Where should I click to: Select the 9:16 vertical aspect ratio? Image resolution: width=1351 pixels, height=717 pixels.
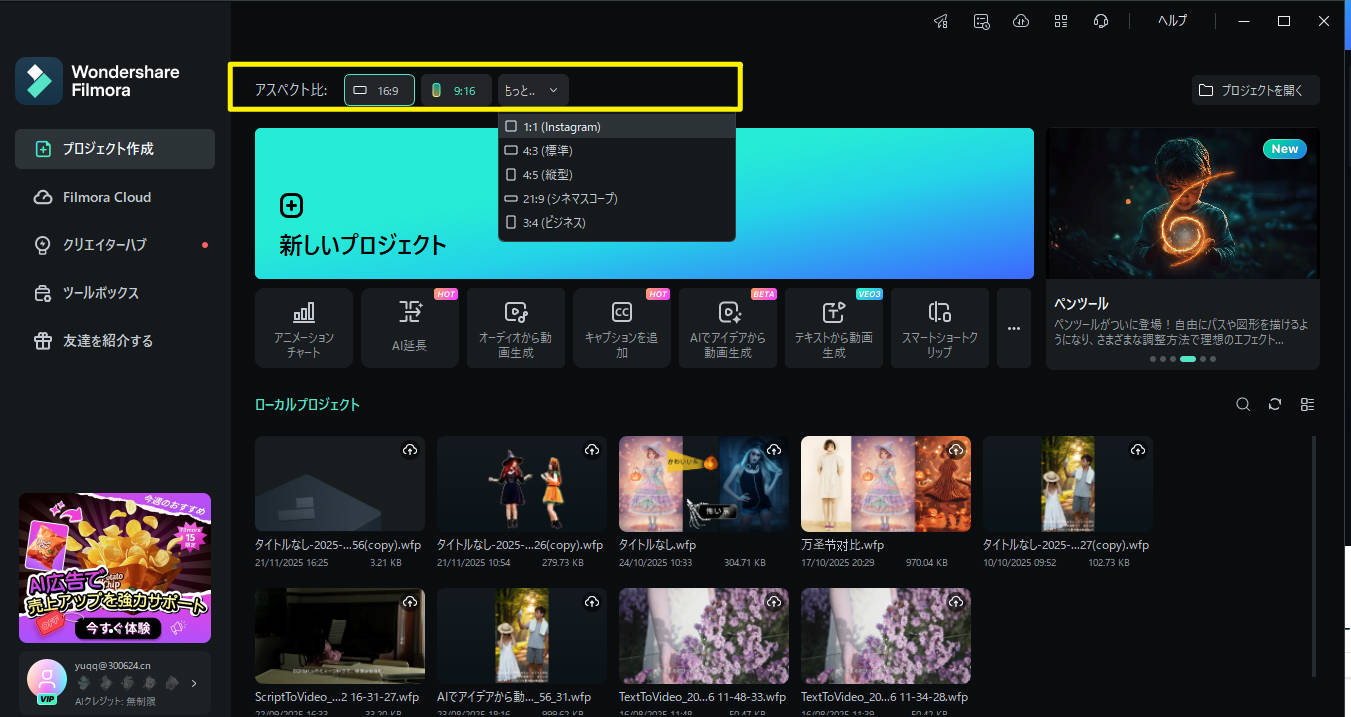pos(456,89)
